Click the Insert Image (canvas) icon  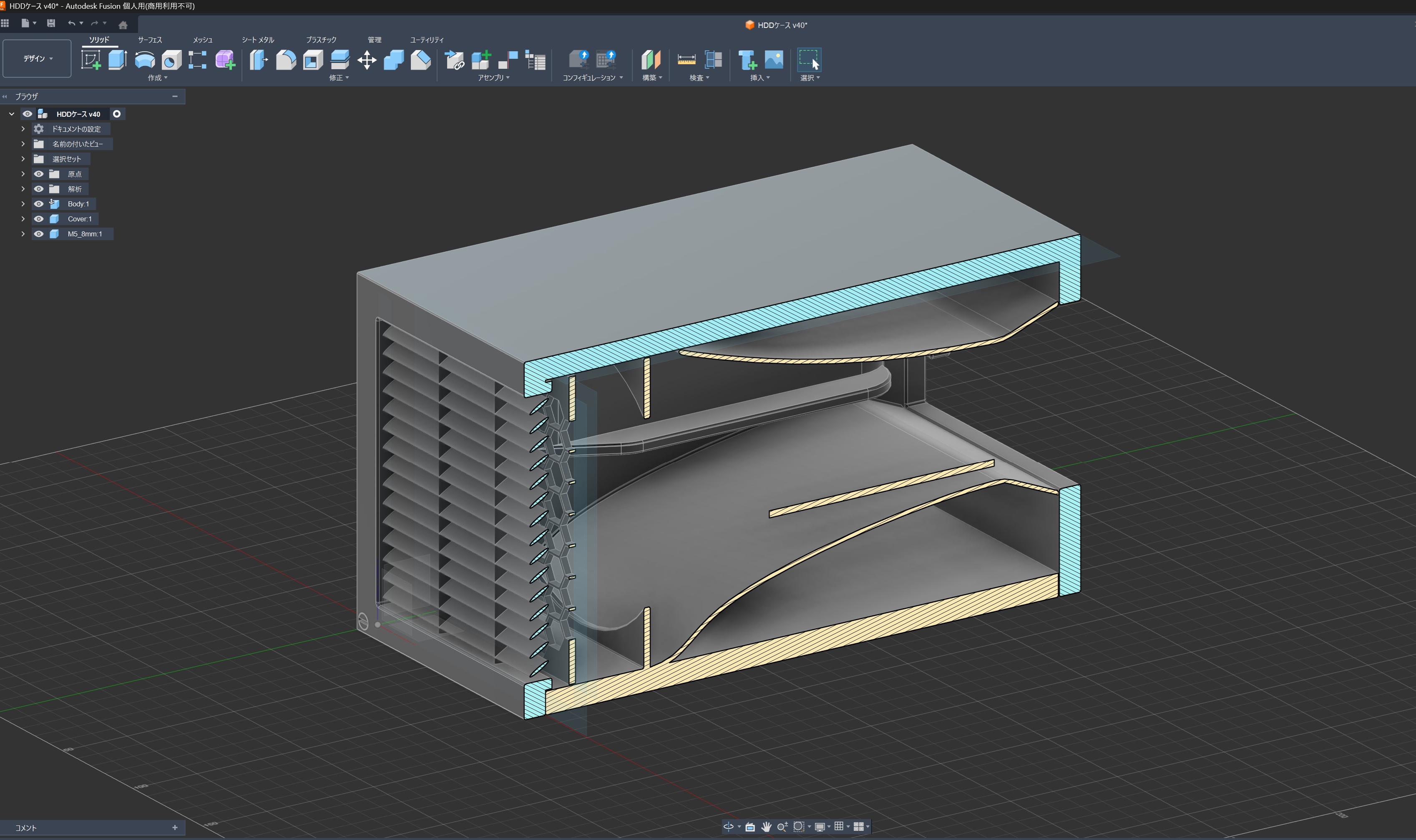tap(773, 60)
